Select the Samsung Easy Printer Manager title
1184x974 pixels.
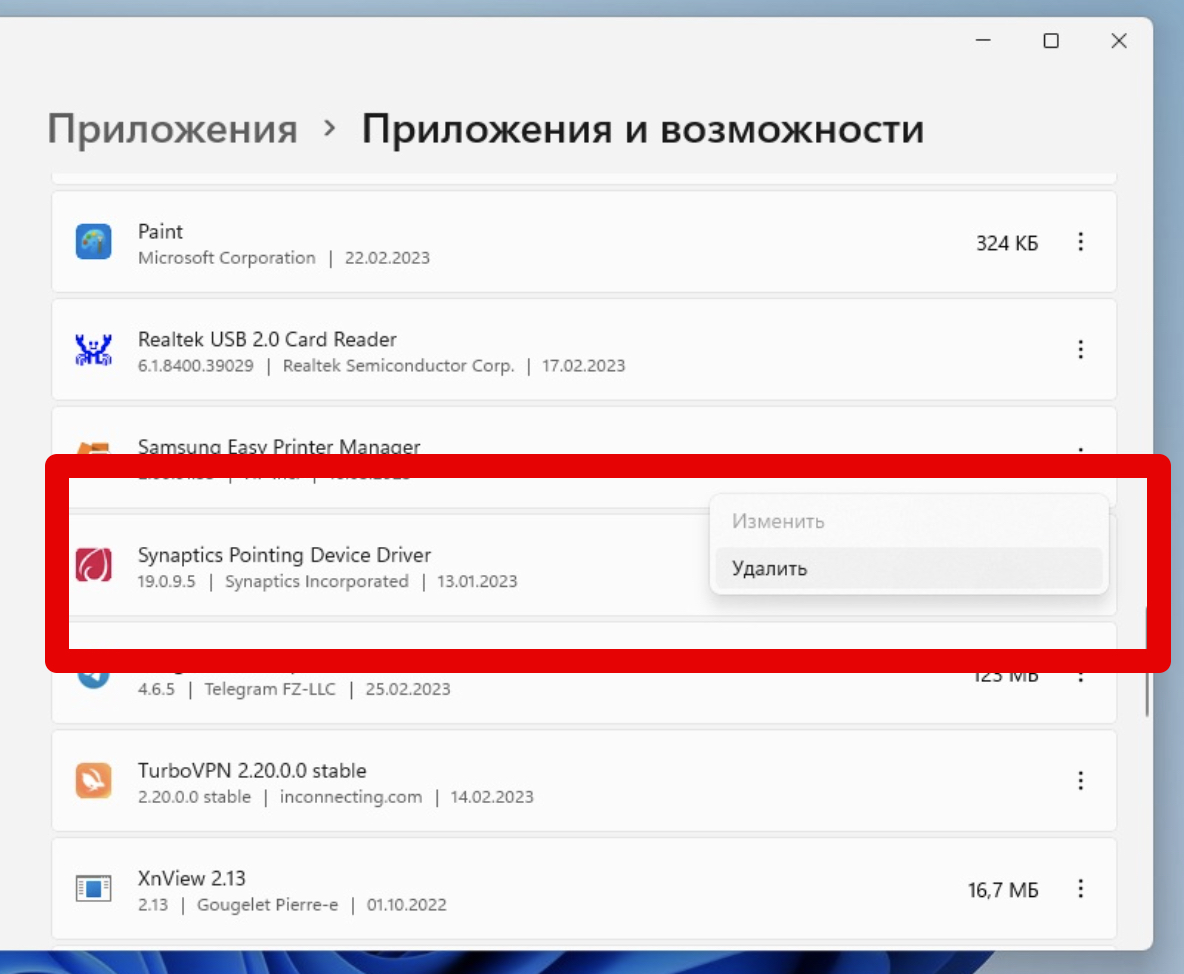[x=279, y=446]
